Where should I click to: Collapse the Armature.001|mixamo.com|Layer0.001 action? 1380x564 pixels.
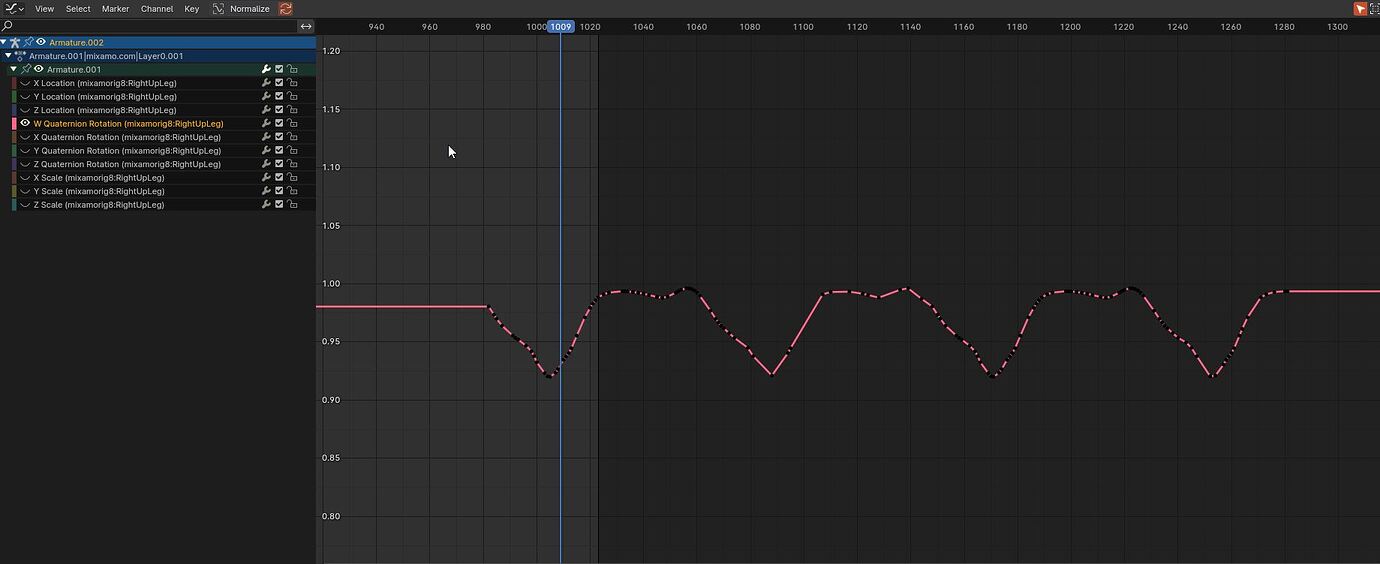coord(9,56)
